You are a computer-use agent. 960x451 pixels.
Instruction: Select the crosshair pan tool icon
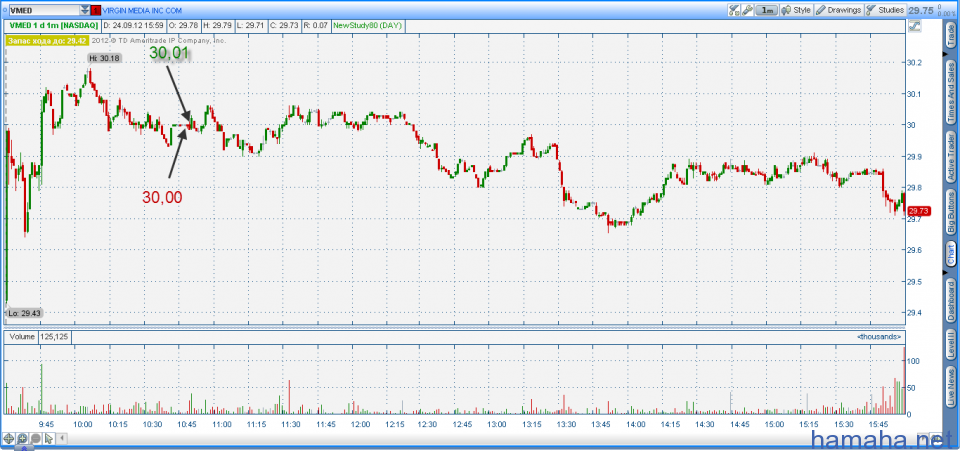(x=9, y=438)
